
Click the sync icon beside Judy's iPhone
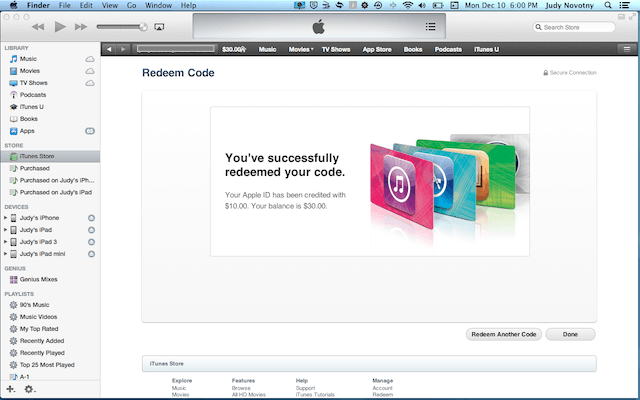(91, 218)
